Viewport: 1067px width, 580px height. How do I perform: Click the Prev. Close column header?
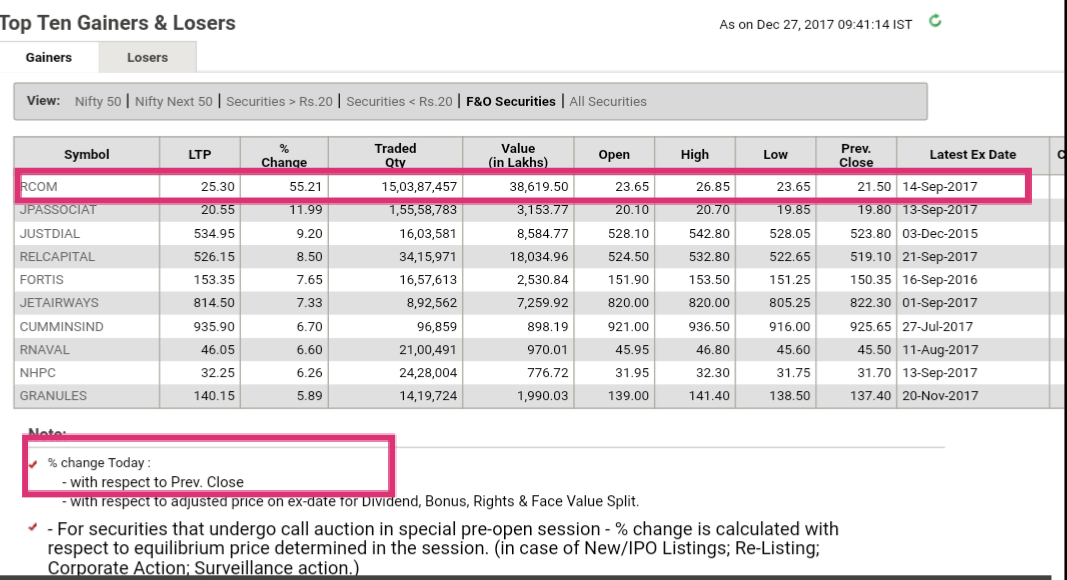tap(856, 155)
